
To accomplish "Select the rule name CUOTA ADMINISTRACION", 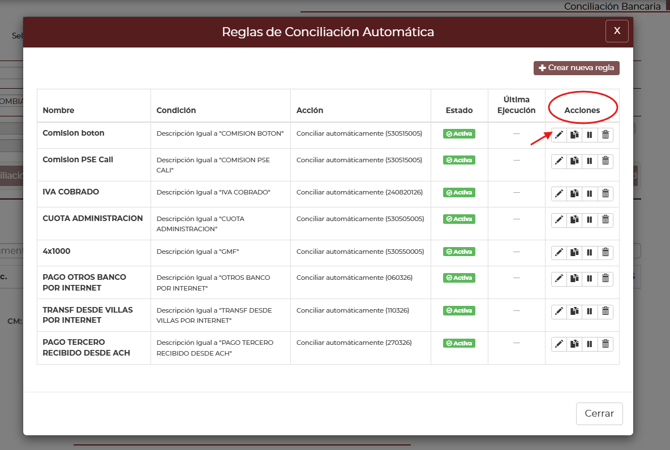I will pyautogui.click(x=93, y=218).
